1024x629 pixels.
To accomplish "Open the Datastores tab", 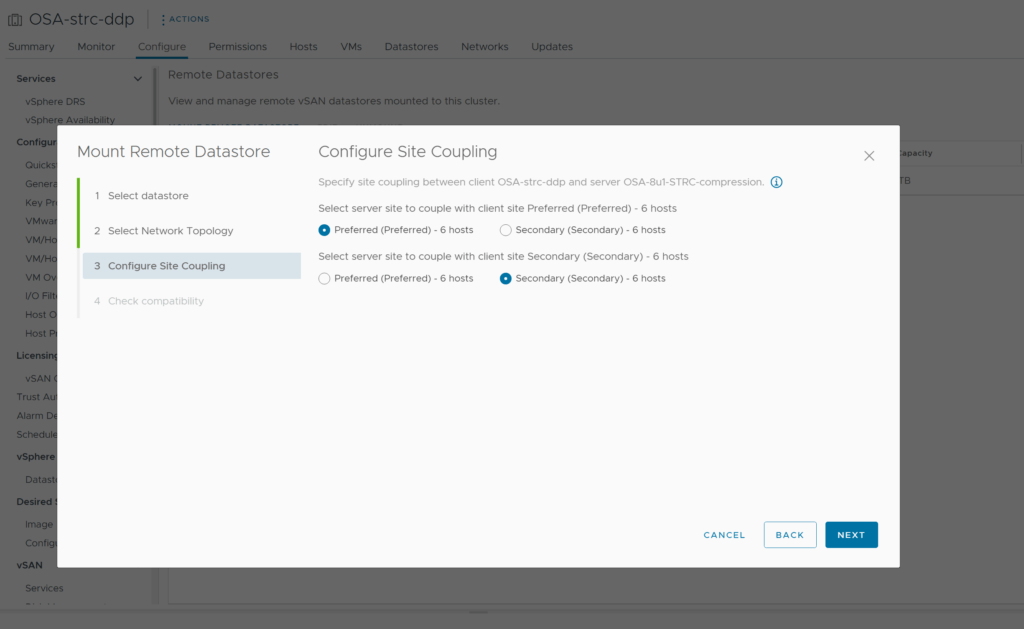I will pyautogui.click(x=411, y=47).
